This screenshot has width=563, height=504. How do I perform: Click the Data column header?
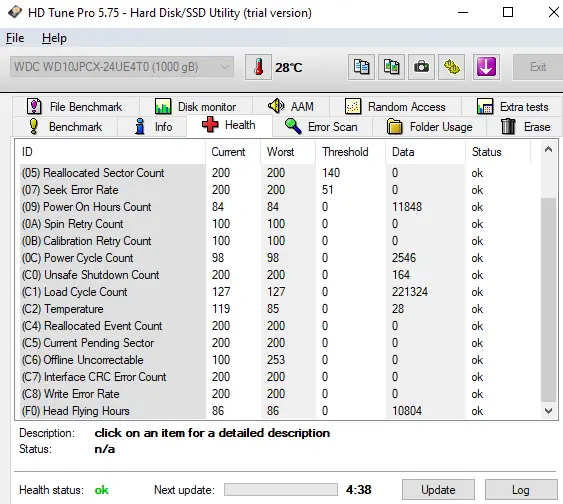tap(426, 152)
